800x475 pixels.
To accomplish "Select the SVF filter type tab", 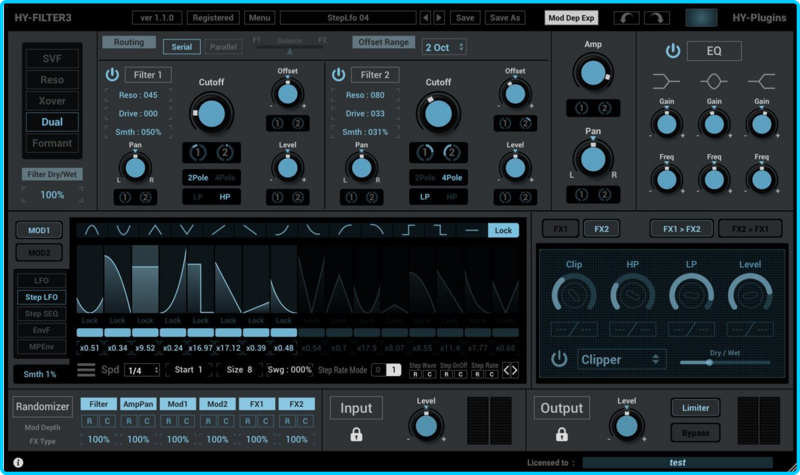I will click(52, 59).
